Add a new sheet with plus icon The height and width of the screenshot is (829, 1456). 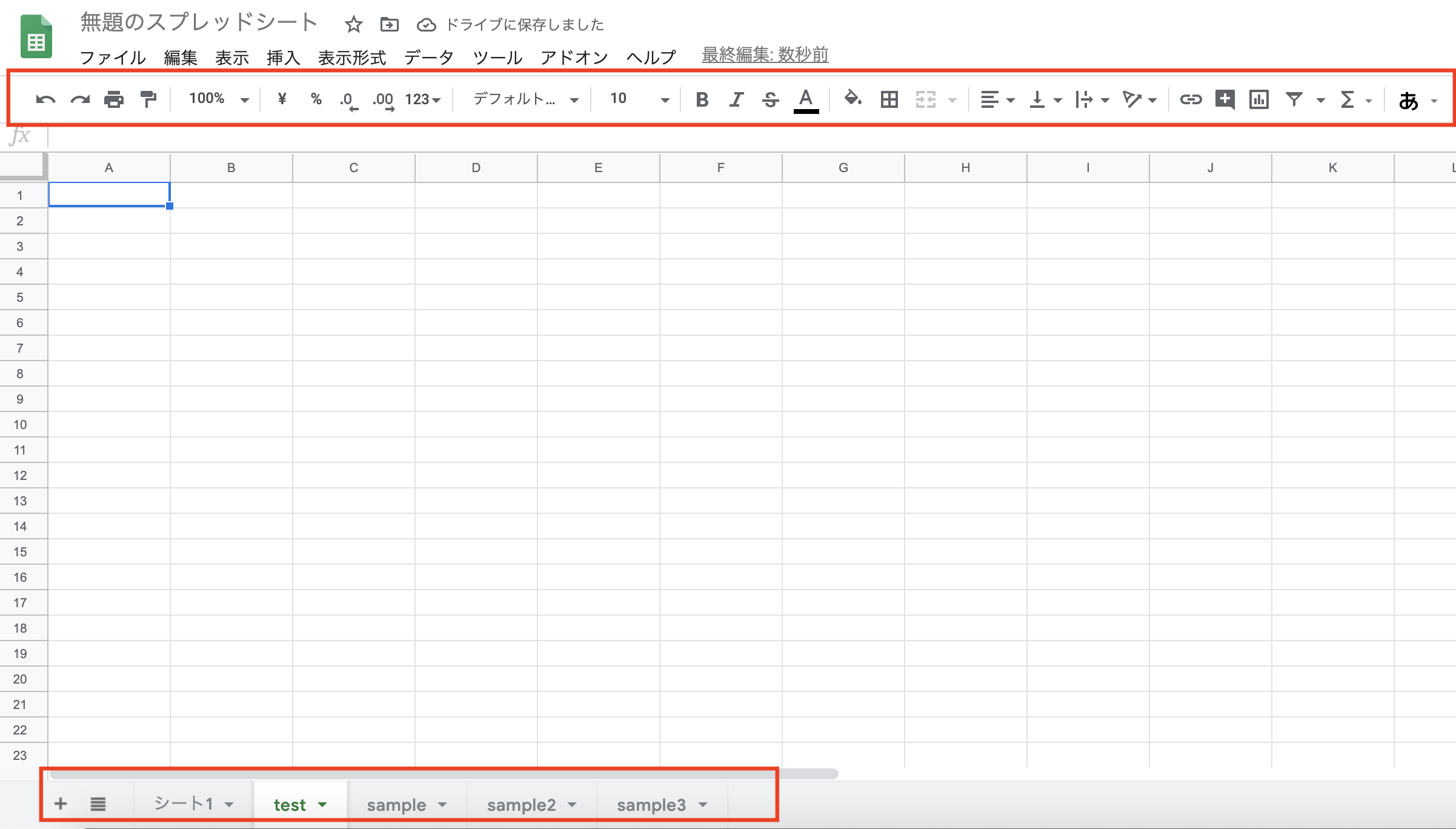pos(60,804)
